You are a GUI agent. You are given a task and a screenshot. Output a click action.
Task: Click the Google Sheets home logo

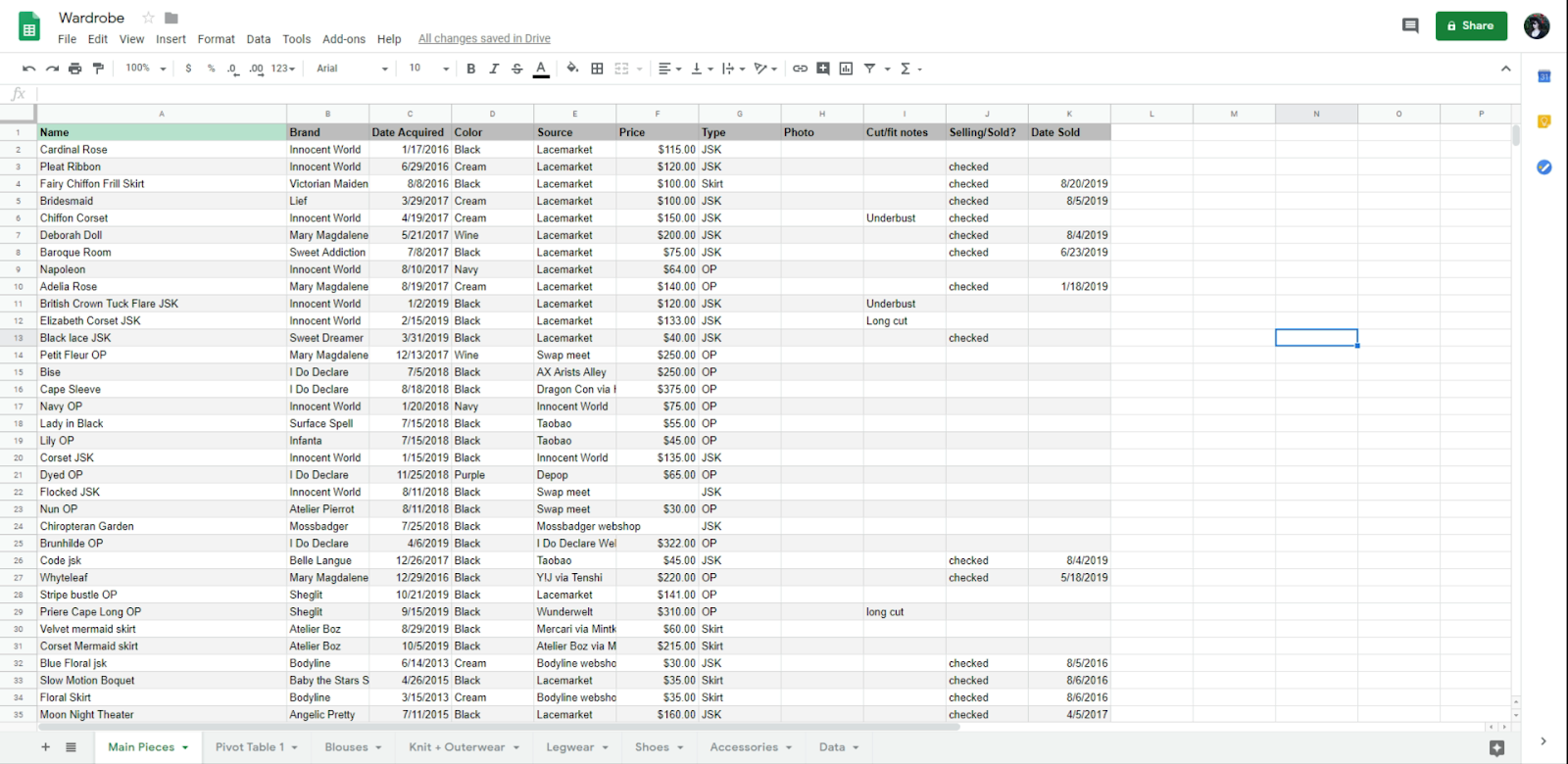pyautogui.click(x=29, y=26)
